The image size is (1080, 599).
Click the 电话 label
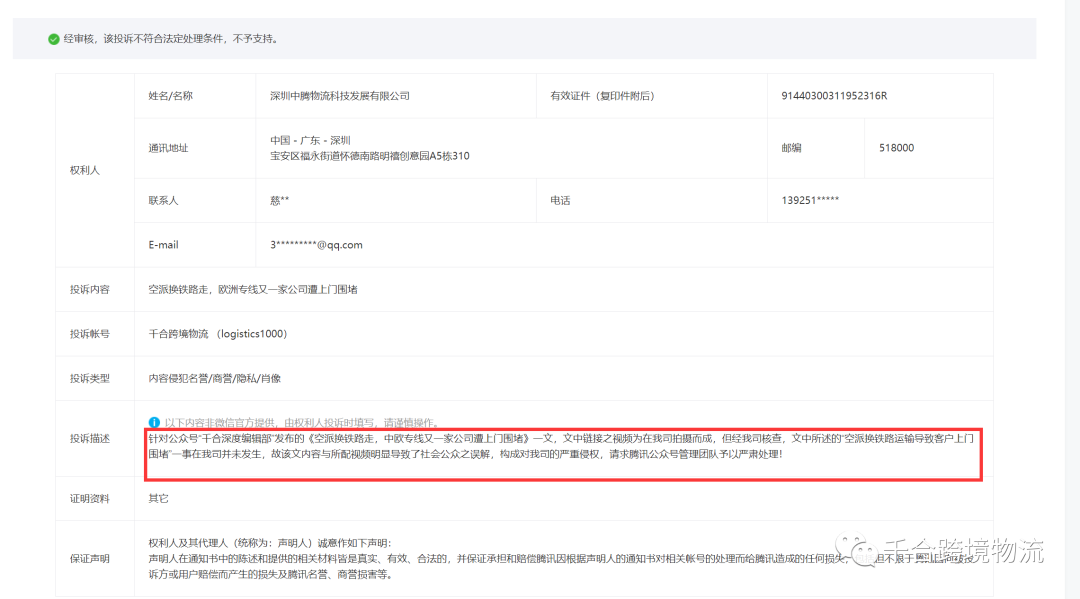(x=560, y=200)
